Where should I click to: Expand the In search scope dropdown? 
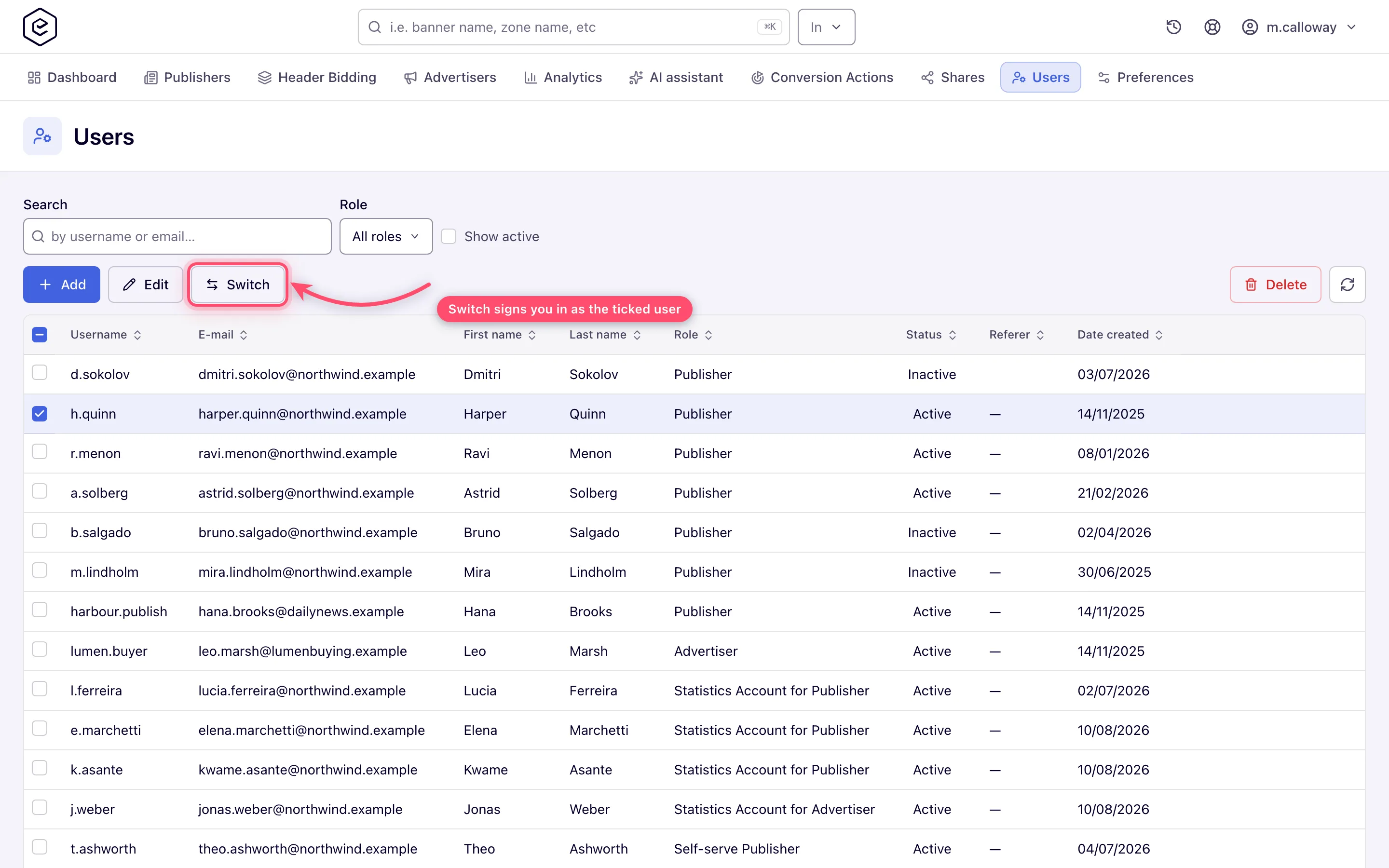coord(826,27)
